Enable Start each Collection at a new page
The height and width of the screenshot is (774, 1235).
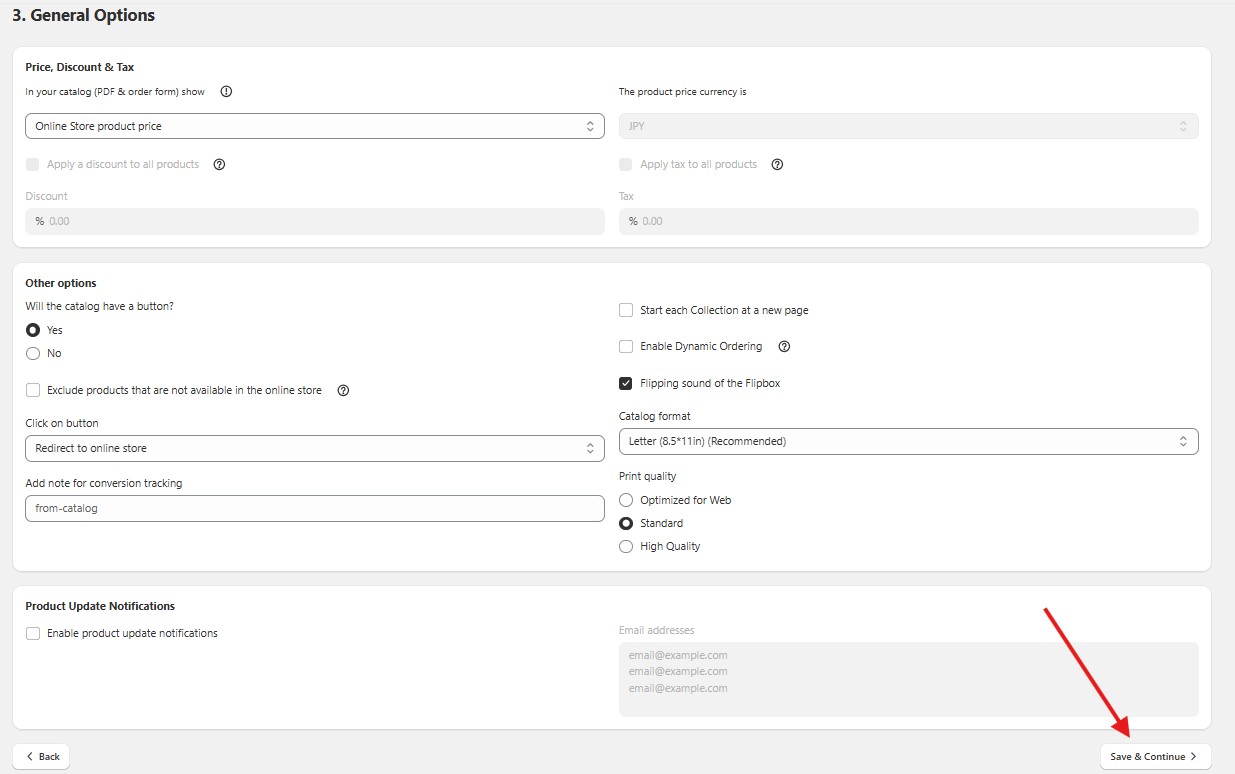coord(626,310)
